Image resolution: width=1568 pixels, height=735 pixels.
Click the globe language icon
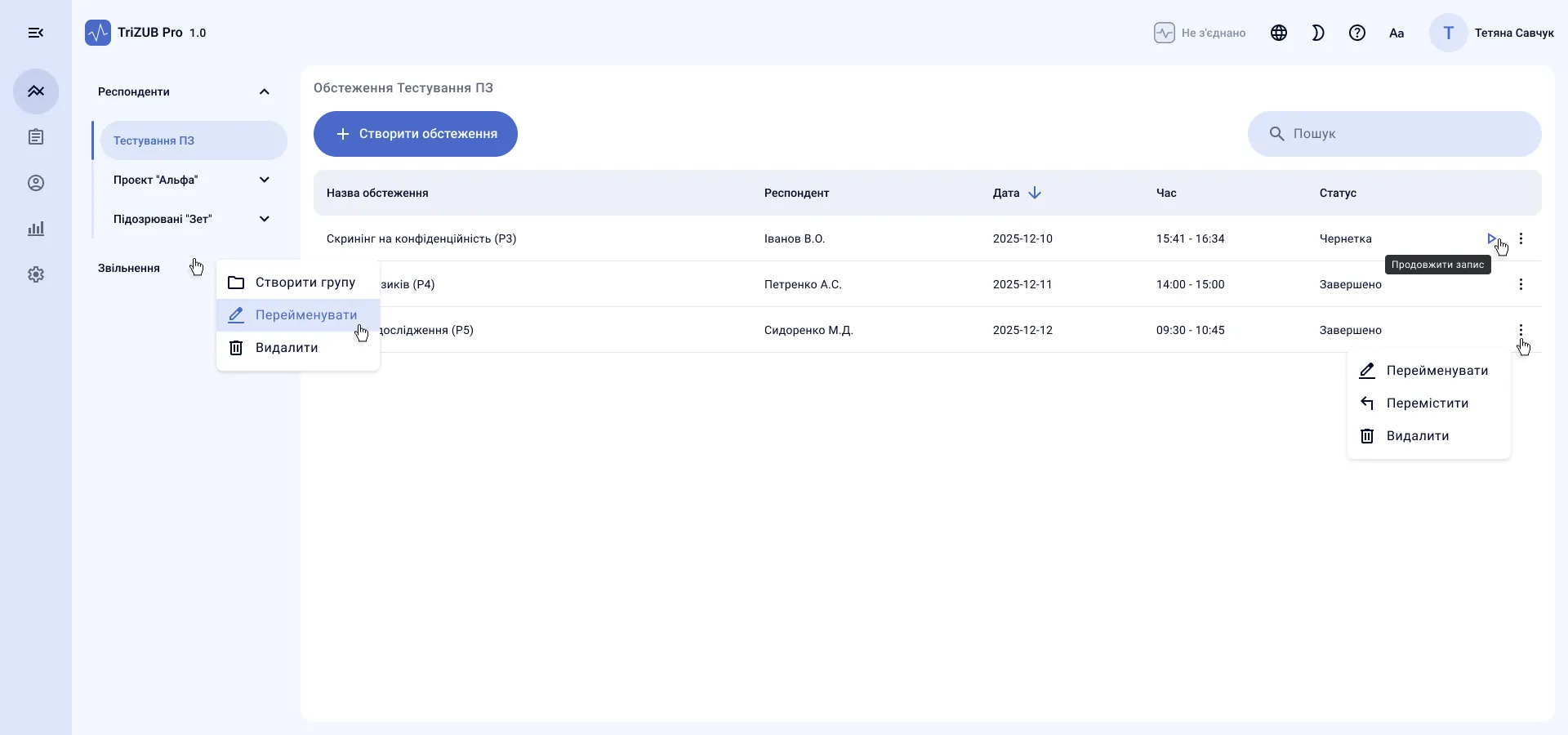click(x=1279, y=33)
